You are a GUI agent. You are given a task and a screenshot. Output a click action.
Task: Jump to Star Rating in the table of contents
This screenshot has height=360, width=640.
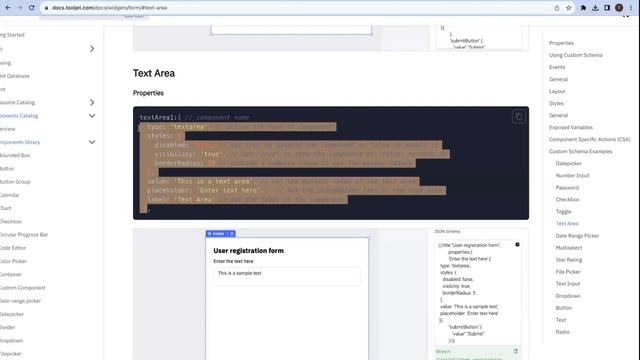click(x=569, y=260)
